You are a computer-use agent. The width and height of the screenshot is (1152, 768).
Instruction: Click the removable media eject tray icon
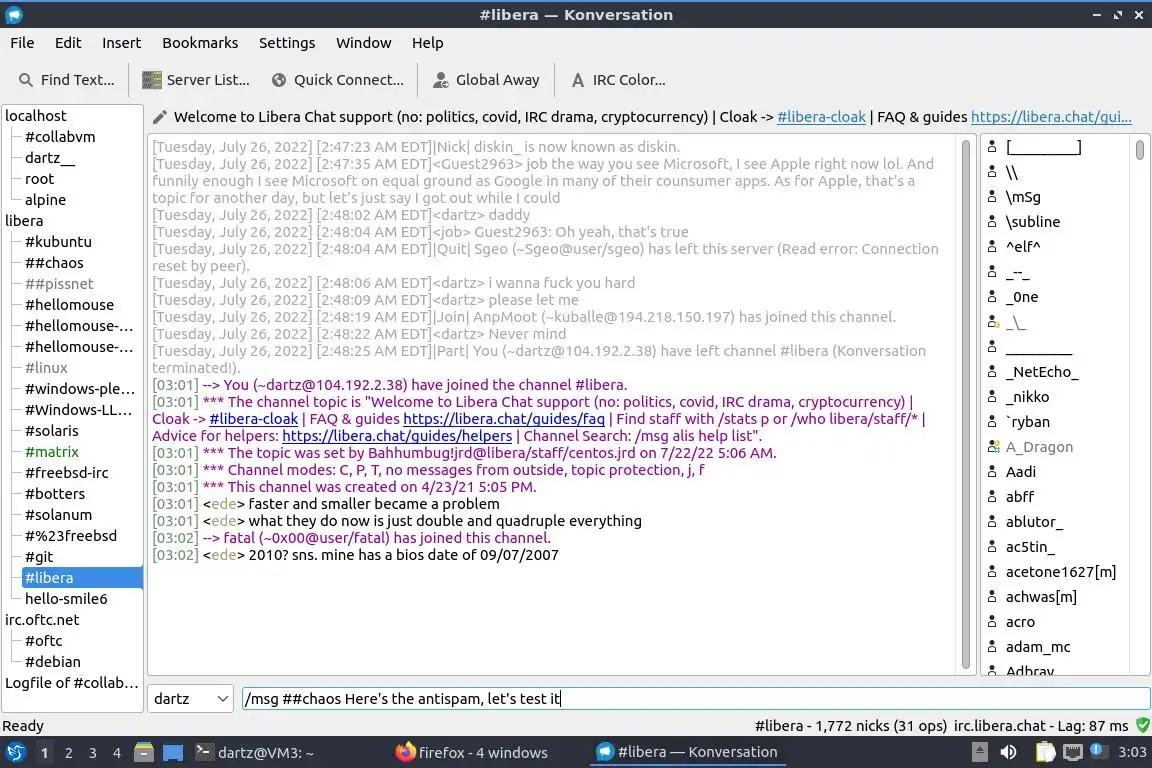979,752
